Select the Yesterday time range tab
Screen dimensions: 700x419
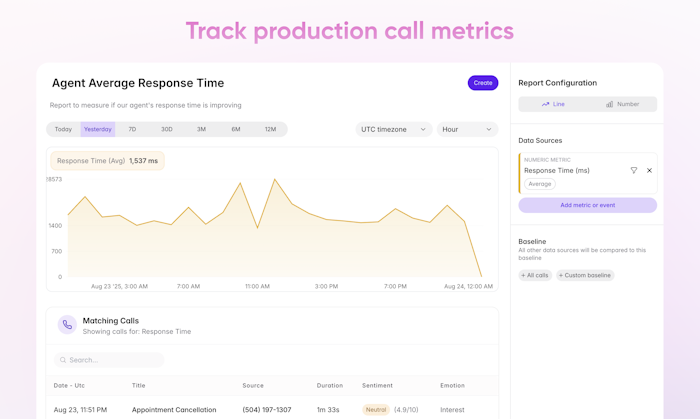(x=98, y=129)
